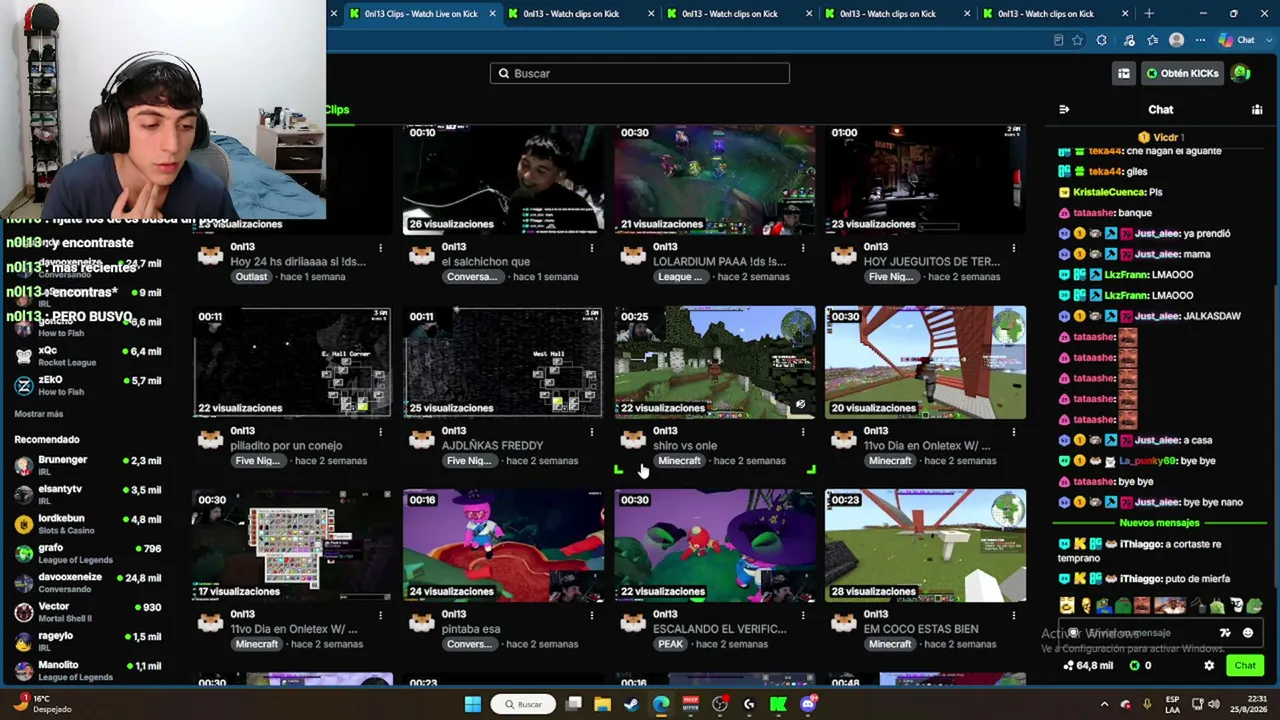Open options menu for 'AJDLÑKAS FREDDY' clip

click(x=591, y=432)
